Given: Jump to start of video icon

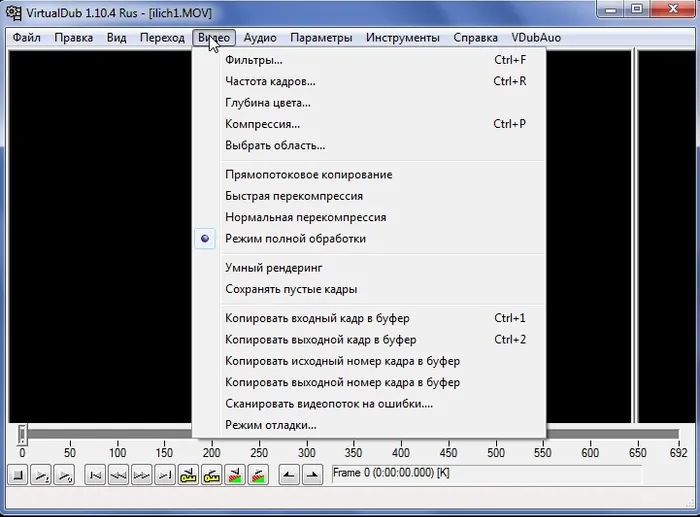Looking at the screenshot, I should [95, 475].
